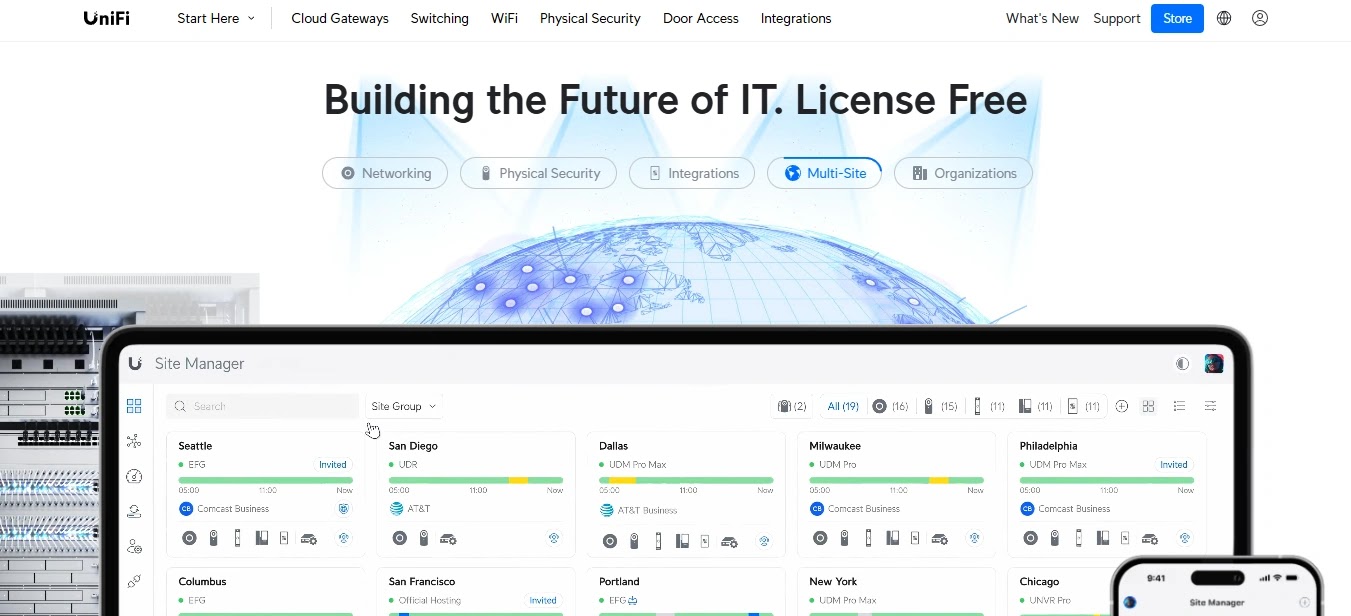
Task: Filter by Protect camera sites (15)
Action: [940, 406]
